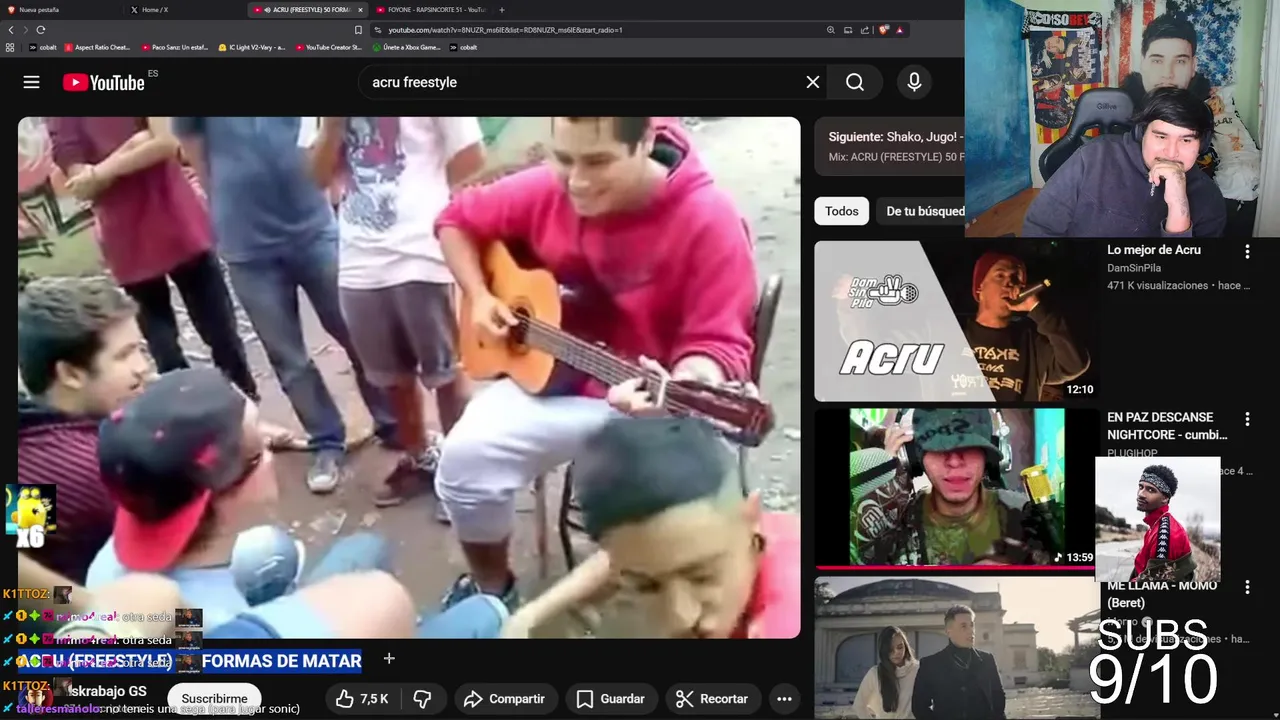Go back with the browser back arrow
The width and height of the screenshot is (1280, 720).
pyautogui.click(x=11, y=30)
